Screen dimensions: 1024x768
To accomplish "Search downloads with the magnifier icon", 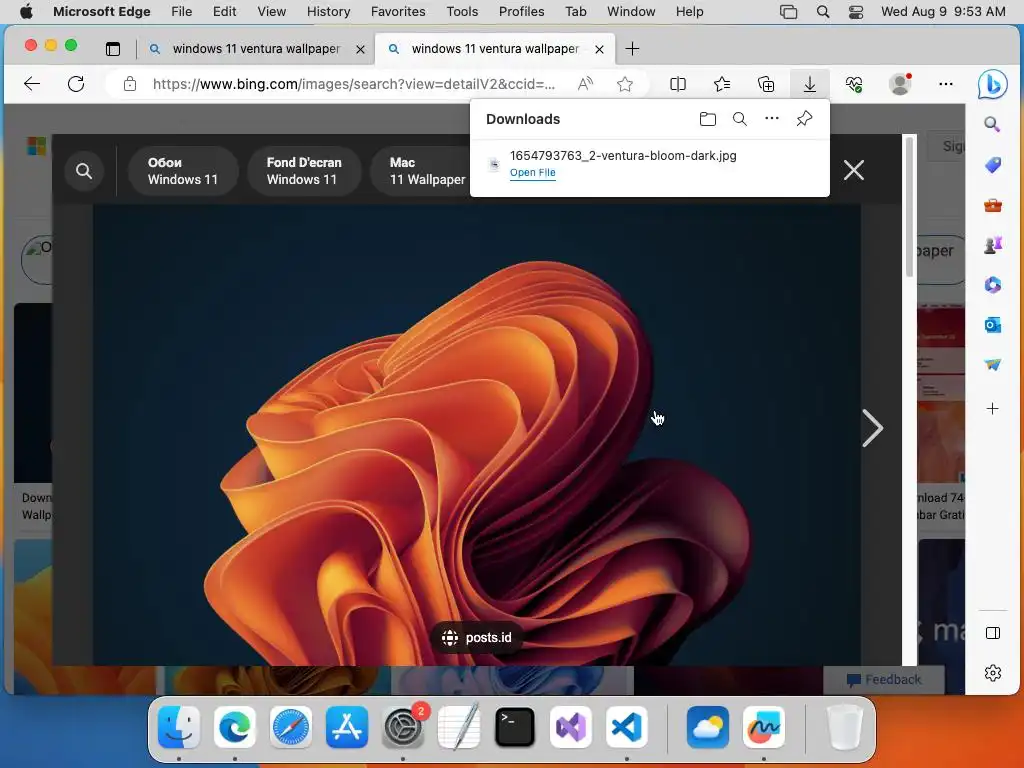I will tap(739, 119).
